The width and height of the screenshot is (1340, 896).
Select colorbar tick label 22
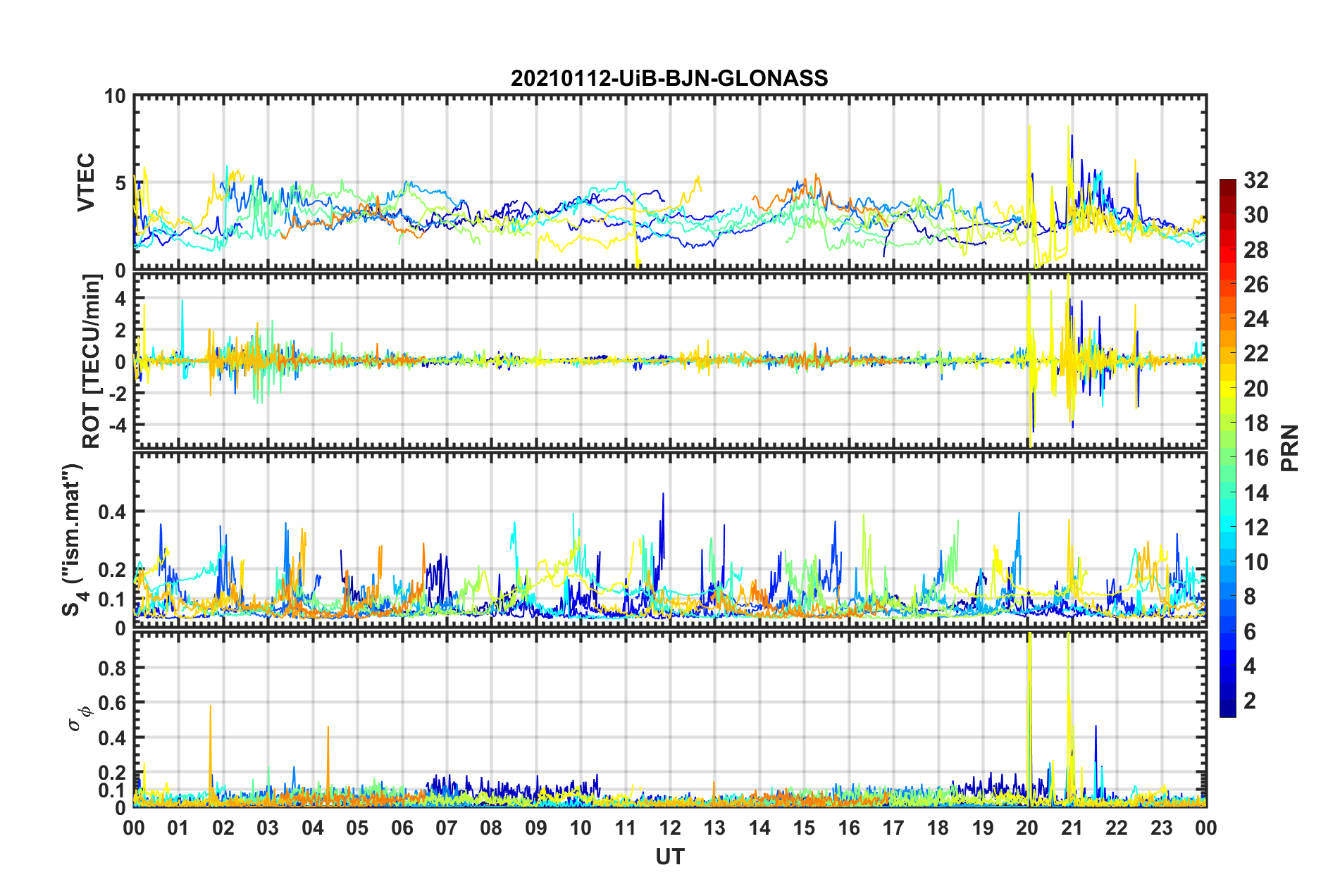(x=1255, y=354)
